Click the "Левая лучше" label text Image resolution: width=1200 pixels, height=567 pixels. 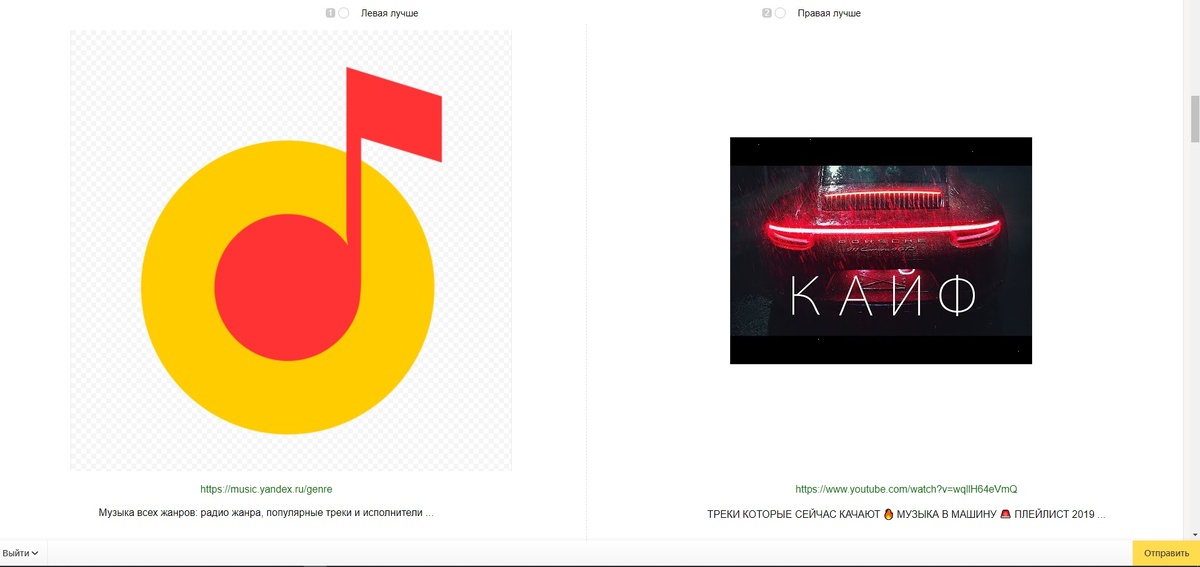[390, 13]
